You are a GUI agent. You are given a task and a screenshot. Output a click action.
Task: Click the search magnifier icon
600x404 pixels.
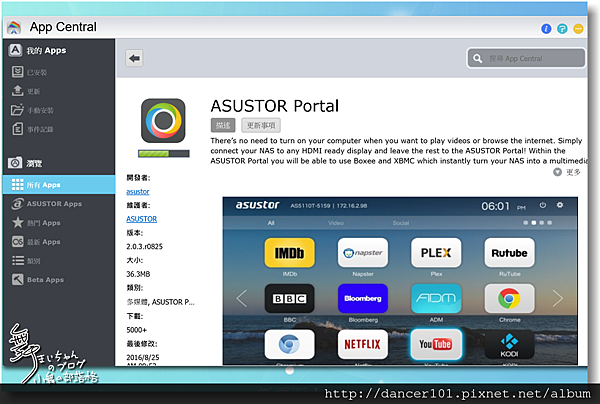(478, 59)
